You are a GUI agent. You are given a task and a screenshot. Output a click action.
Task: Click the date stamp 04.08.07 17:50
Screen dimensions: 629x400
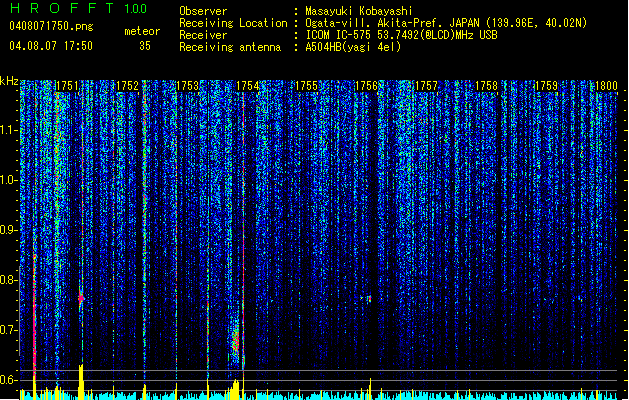coord(51,46)
